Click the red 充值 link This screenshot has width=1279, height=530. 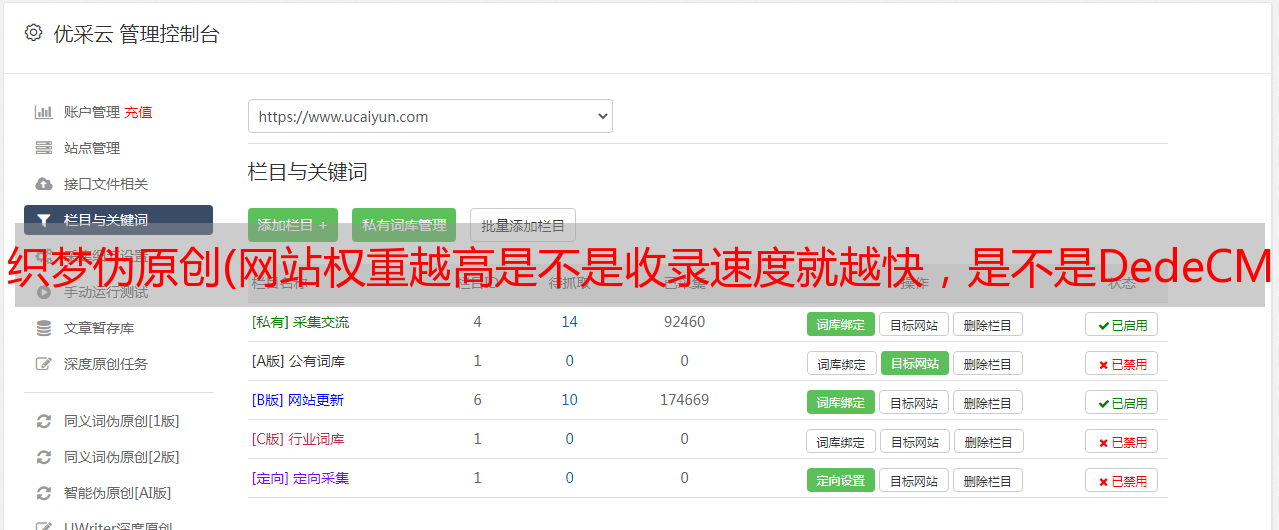(138, 112)
